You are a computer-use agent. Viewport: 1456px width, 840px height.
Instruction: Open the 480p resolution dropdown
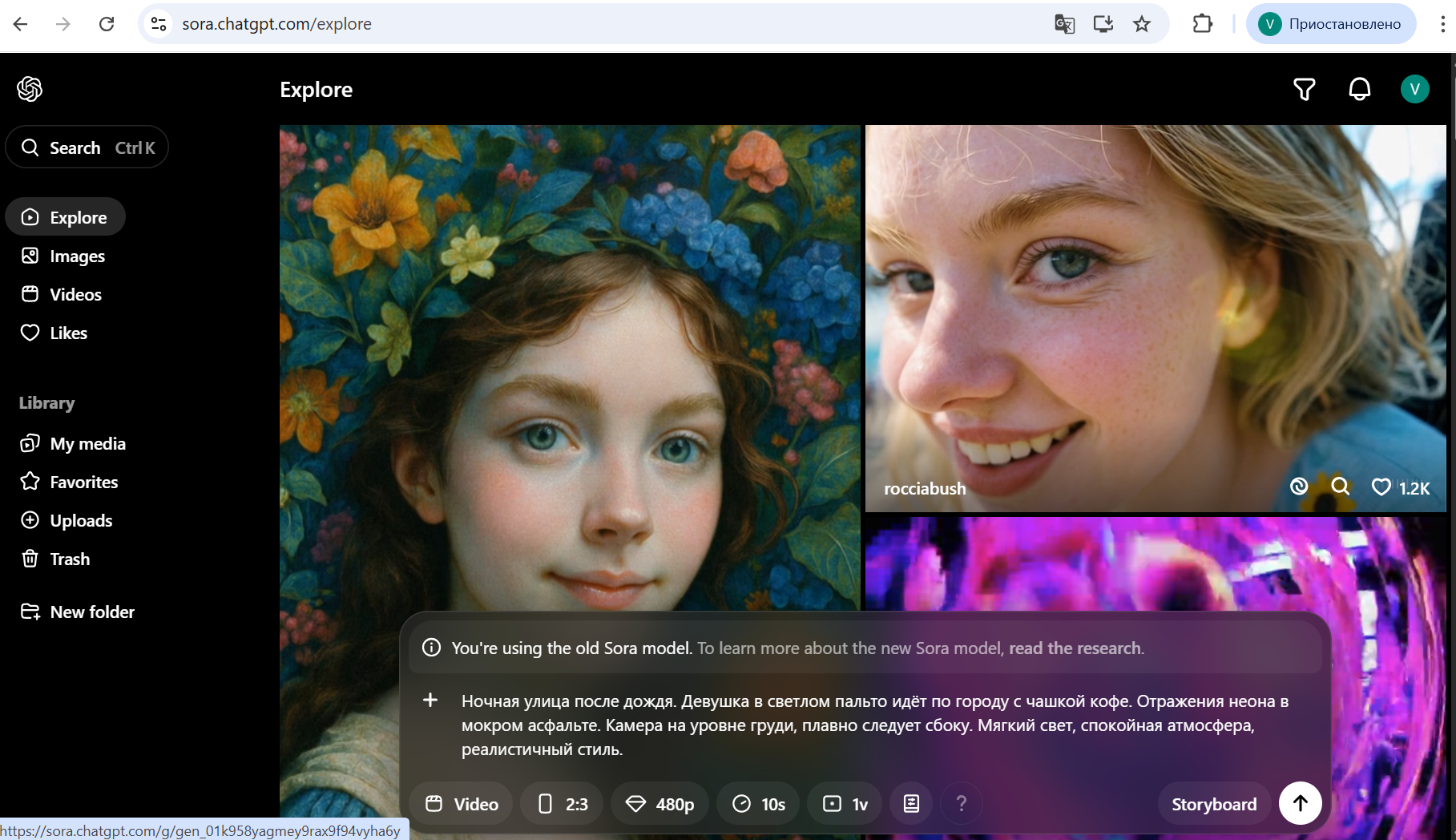point(659,803)
